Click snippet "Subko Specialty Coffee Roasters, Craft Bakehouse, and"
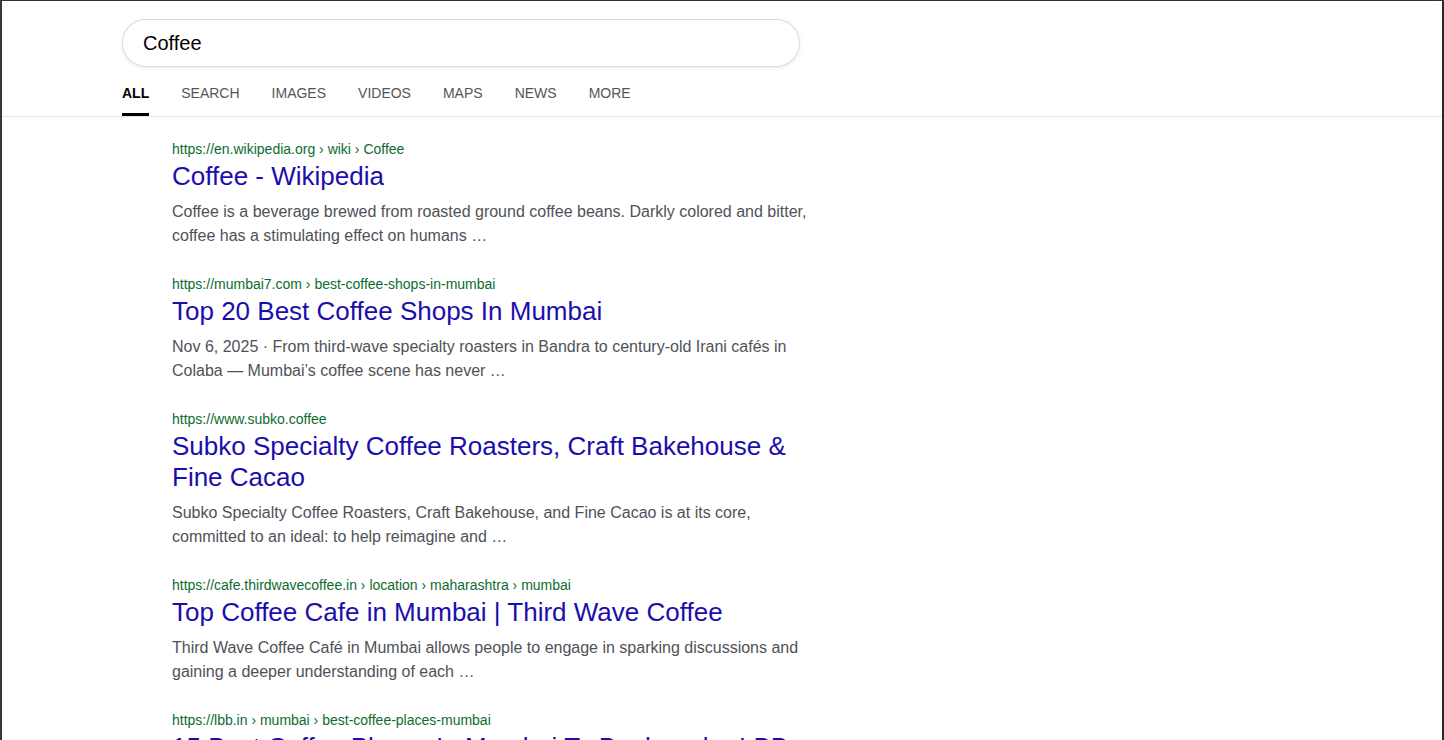Viewport: 1444px width, 740px height. 461,525
